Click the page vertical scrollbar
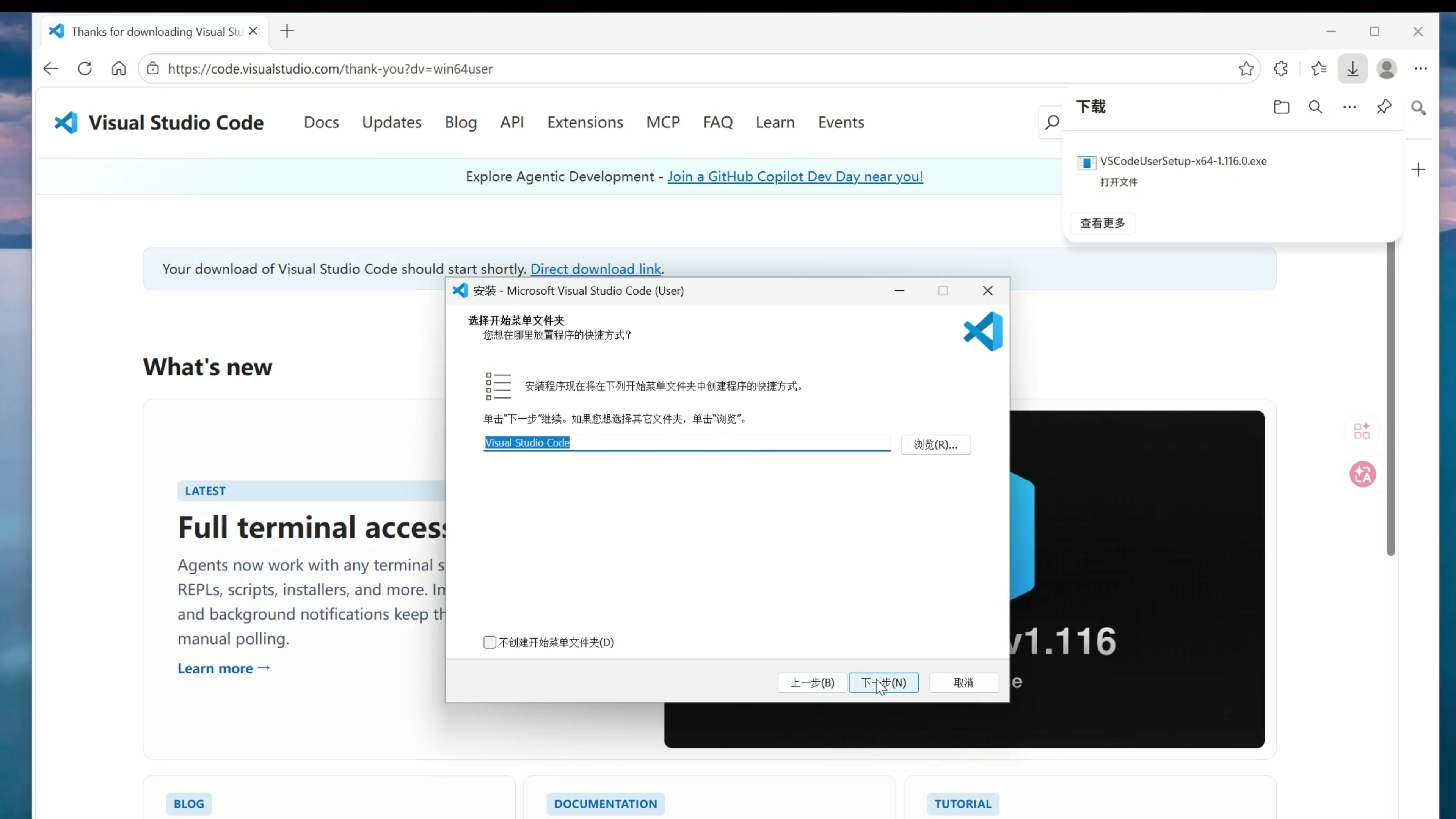The width and height of the screenshot is (1456, 819). click(x=1390, y=395)
